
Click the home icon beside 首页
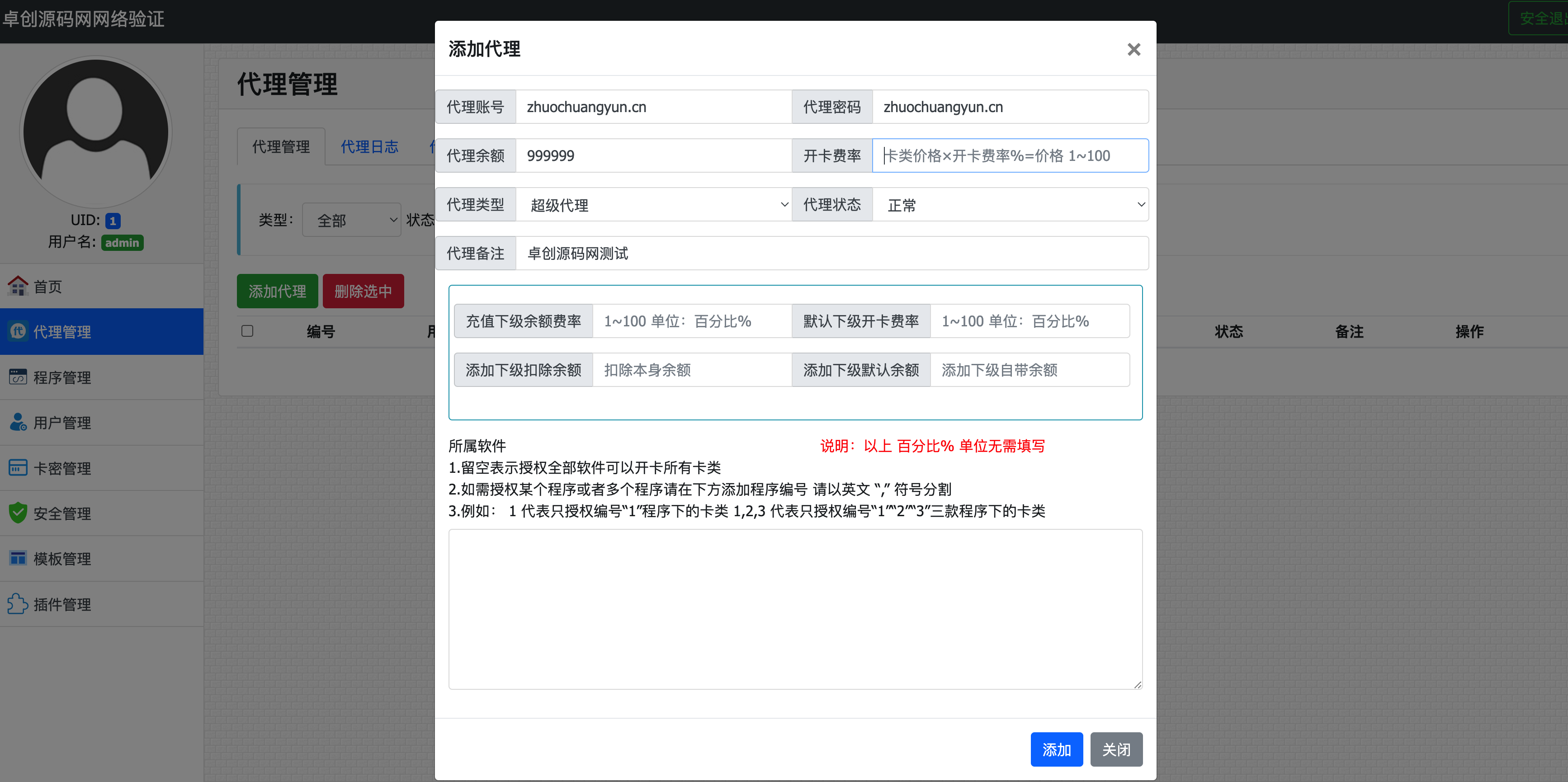tap(18, 286)
